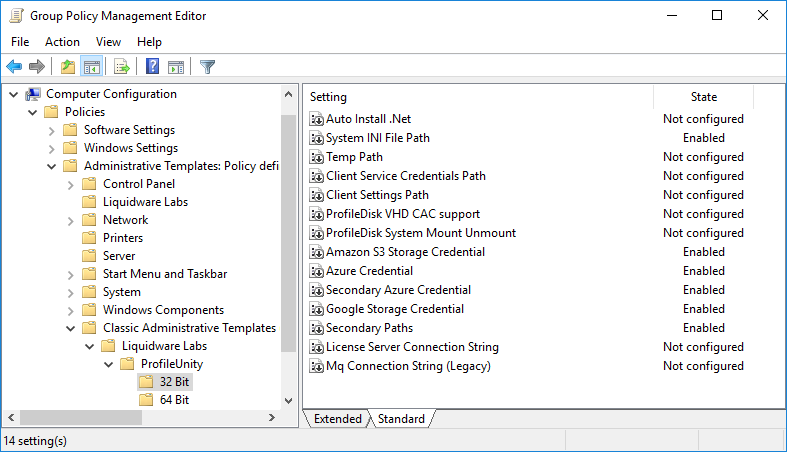Click the Back arrow toolbar icon

14,67
